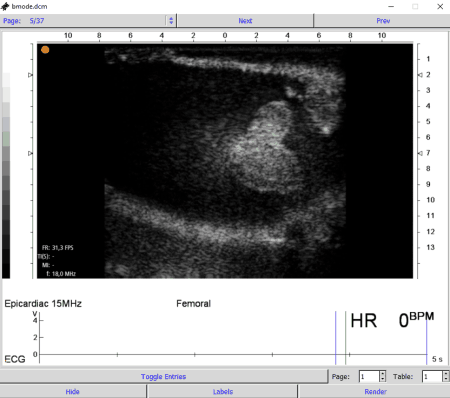Click the right focus triangle beside depth 7
The width and height of the screenshot is (450, 398).
pyautogui.click(x=420, y=153)
